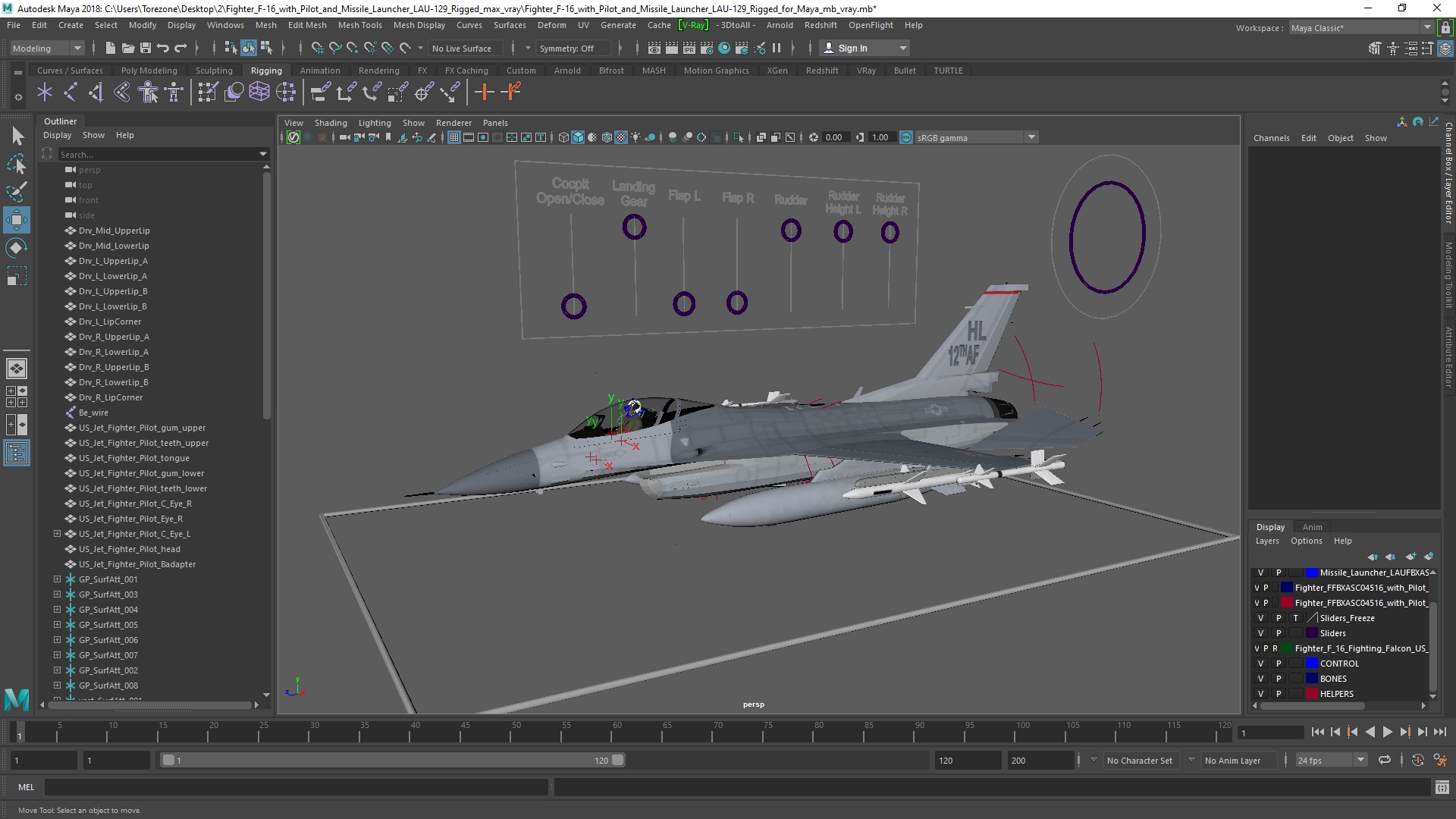Viewport: 1456px width, 819px height.
Task: Expand the GP_SurfAtt_001 node
Action: tap(57, 579)
